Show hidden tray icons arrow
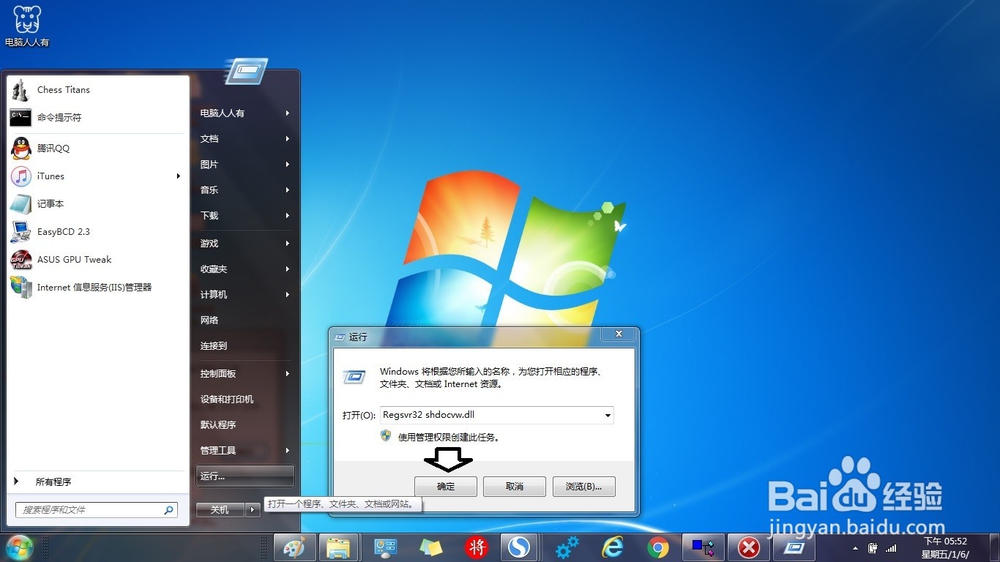Viewport: 1000px width, 562px height. [855, 549]
